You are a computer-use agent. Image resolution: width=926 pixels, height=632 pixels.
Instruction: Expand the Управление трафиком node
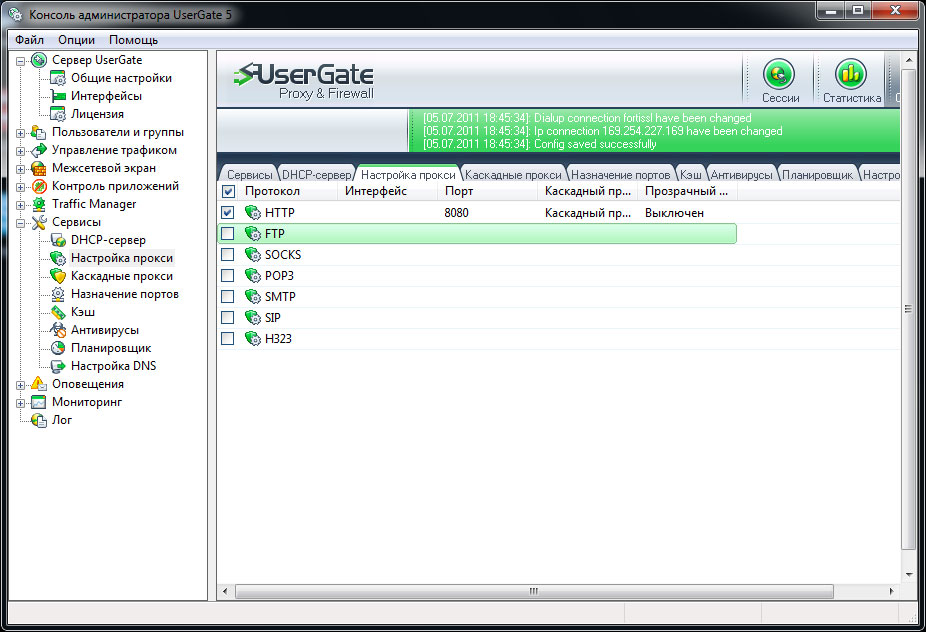click(21, 151)
